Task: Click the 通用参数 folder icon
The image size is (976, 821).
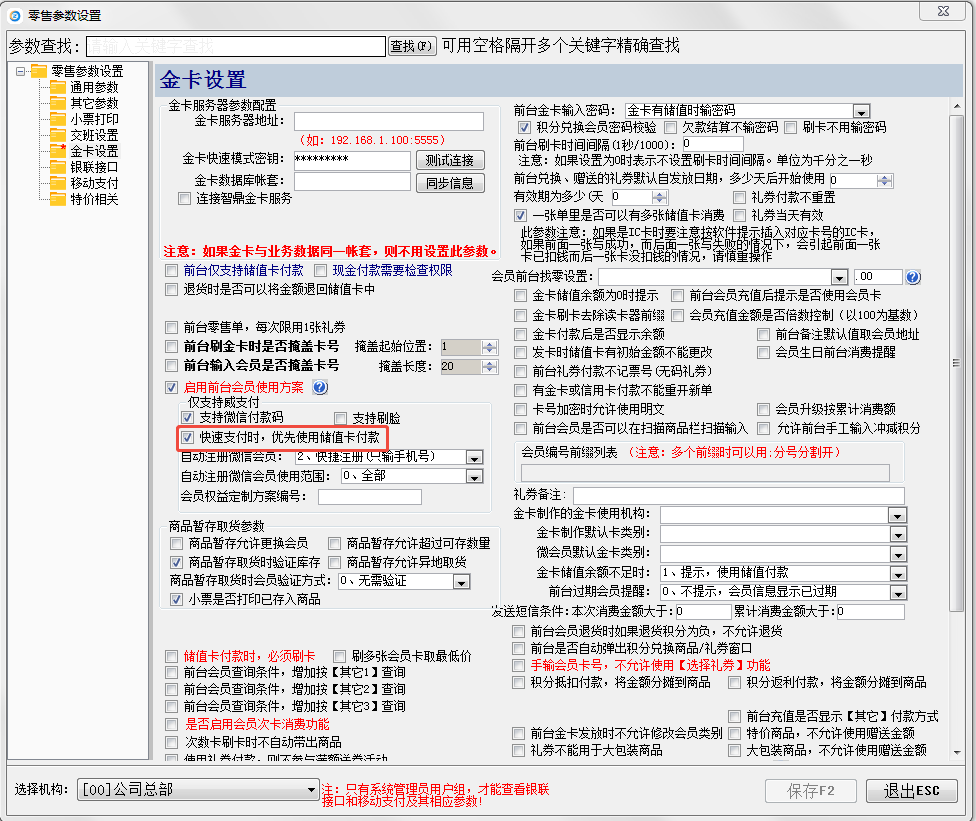Action: [x=58, y=87]
